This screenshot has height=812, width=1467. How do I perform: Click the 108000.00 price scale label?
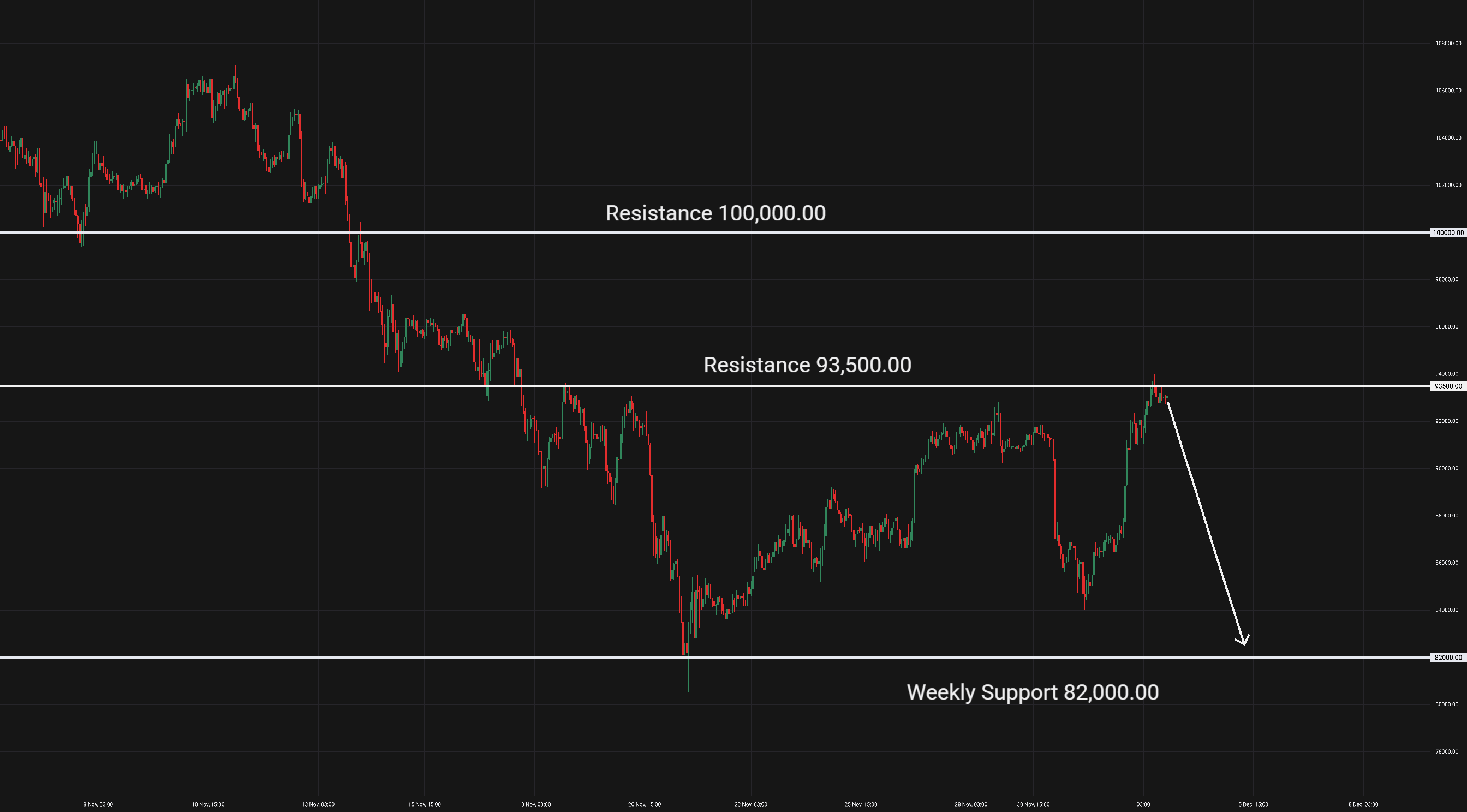coord(1448,43)
